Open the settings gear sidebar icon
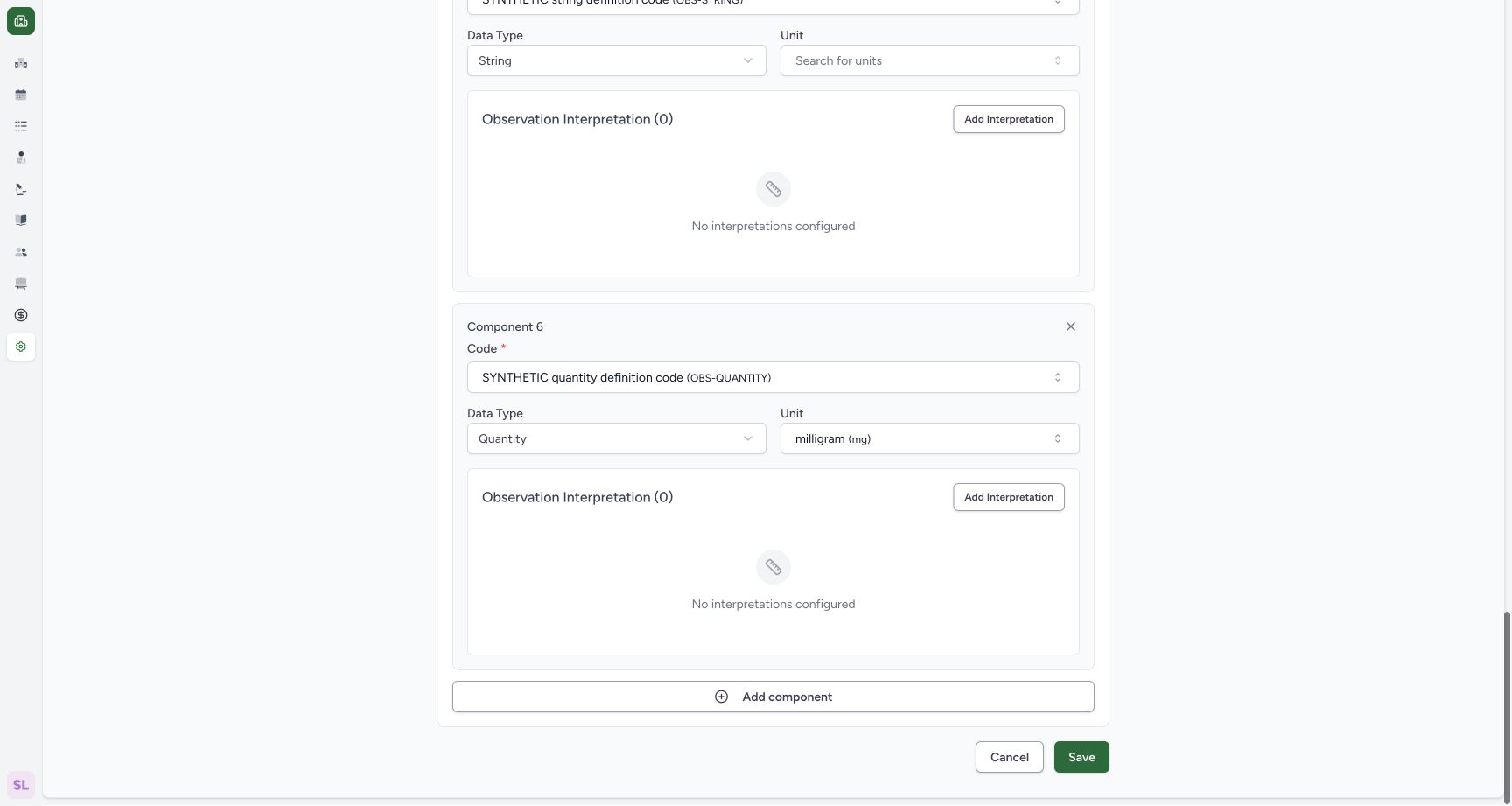Image resolution: width=1512 pixels, height=806 pixels. (21, 347)
